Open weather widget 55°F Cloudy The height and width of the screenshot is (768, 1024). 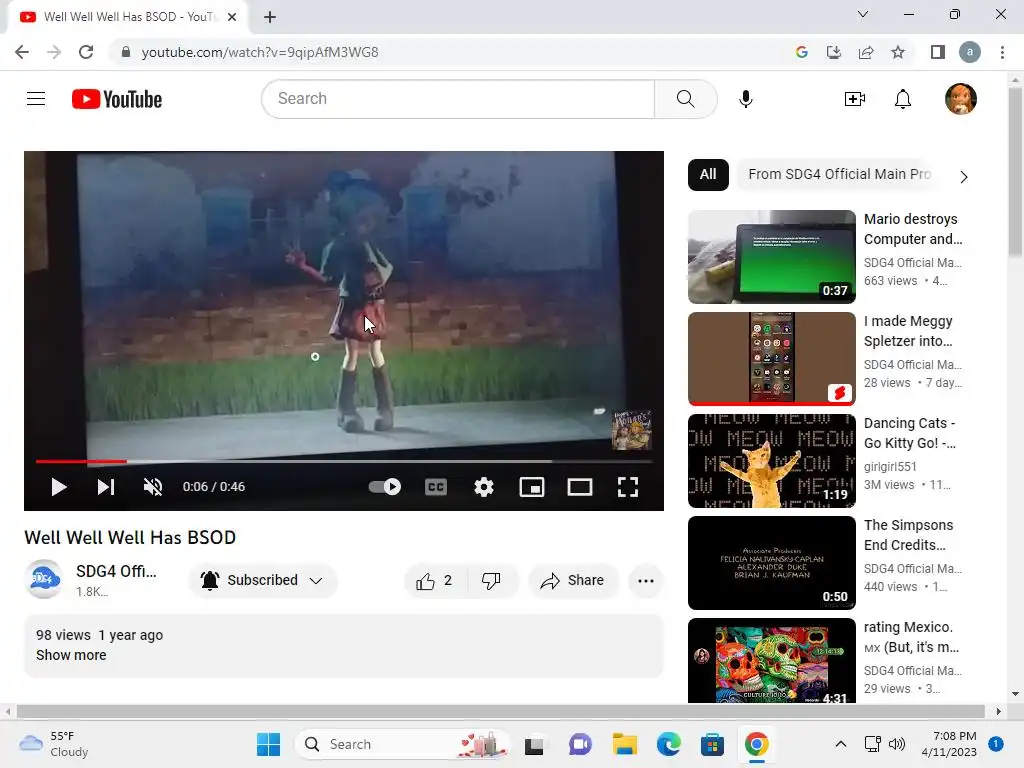tap(54, 744)
